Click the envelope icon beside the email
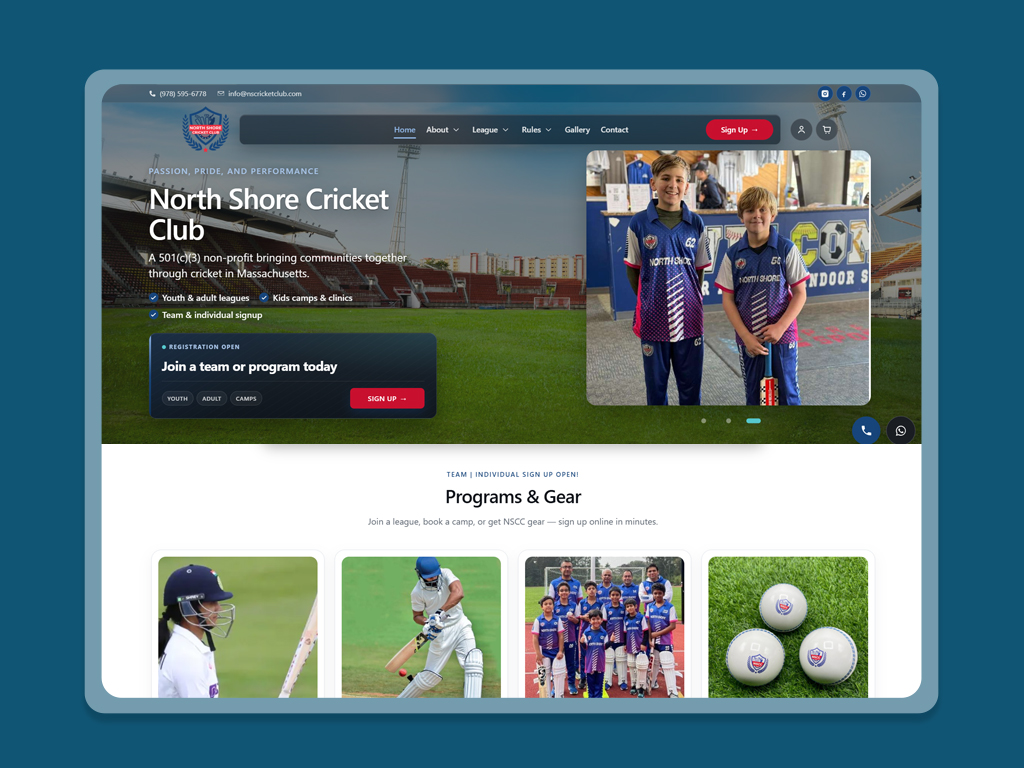This screenshot has width=1024, height=768. pyautogui.click(x=221, y=93)
